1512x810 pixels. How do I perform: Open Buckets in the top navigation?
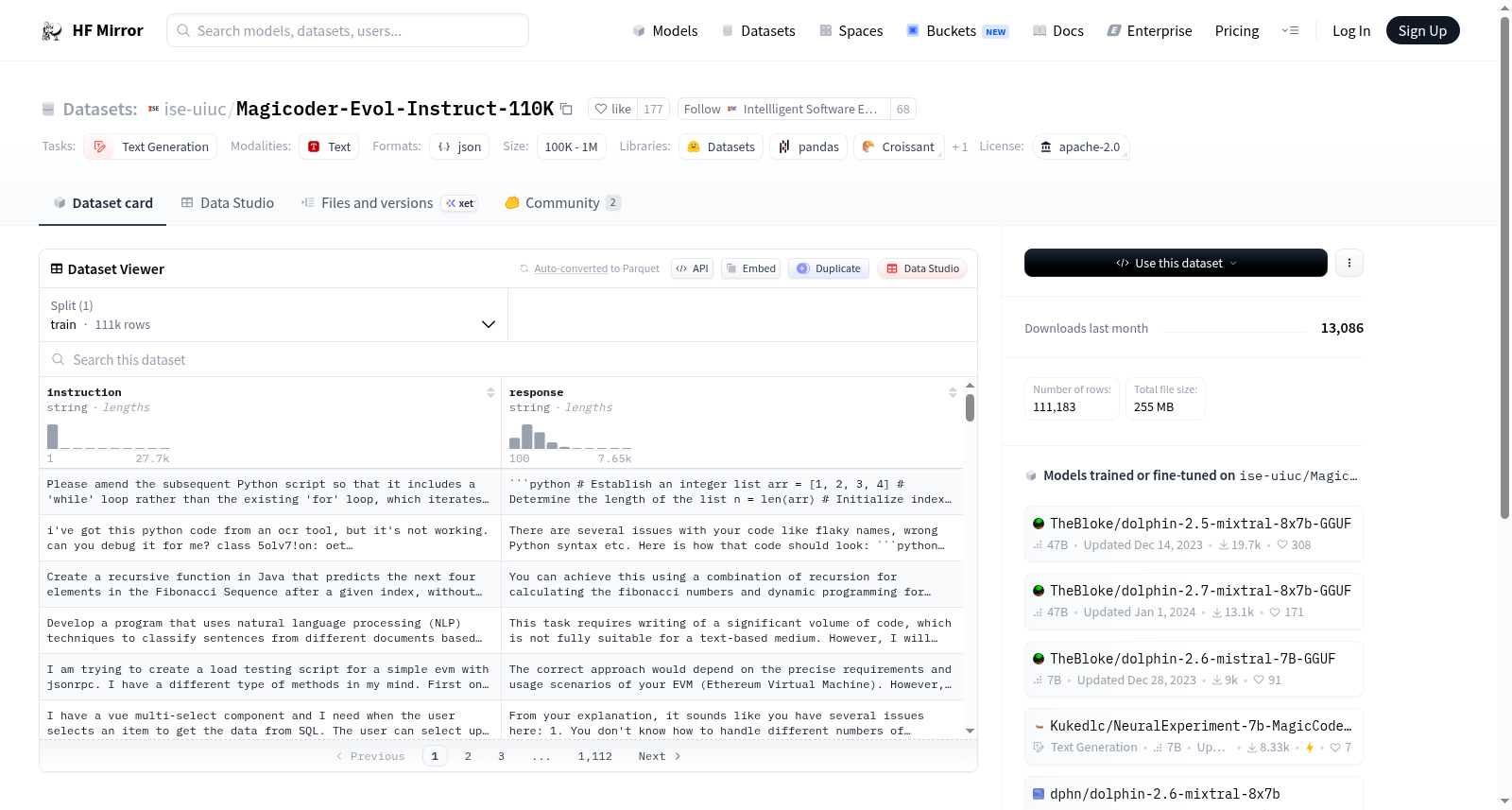click(x=957, y=31)
